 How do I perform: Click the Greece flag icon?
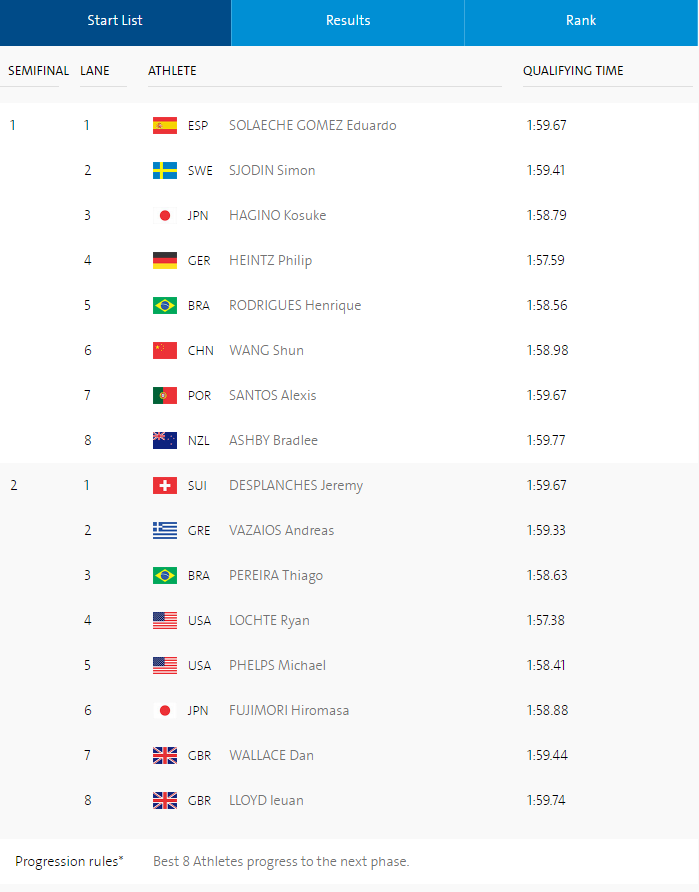(x=165, y=530)
